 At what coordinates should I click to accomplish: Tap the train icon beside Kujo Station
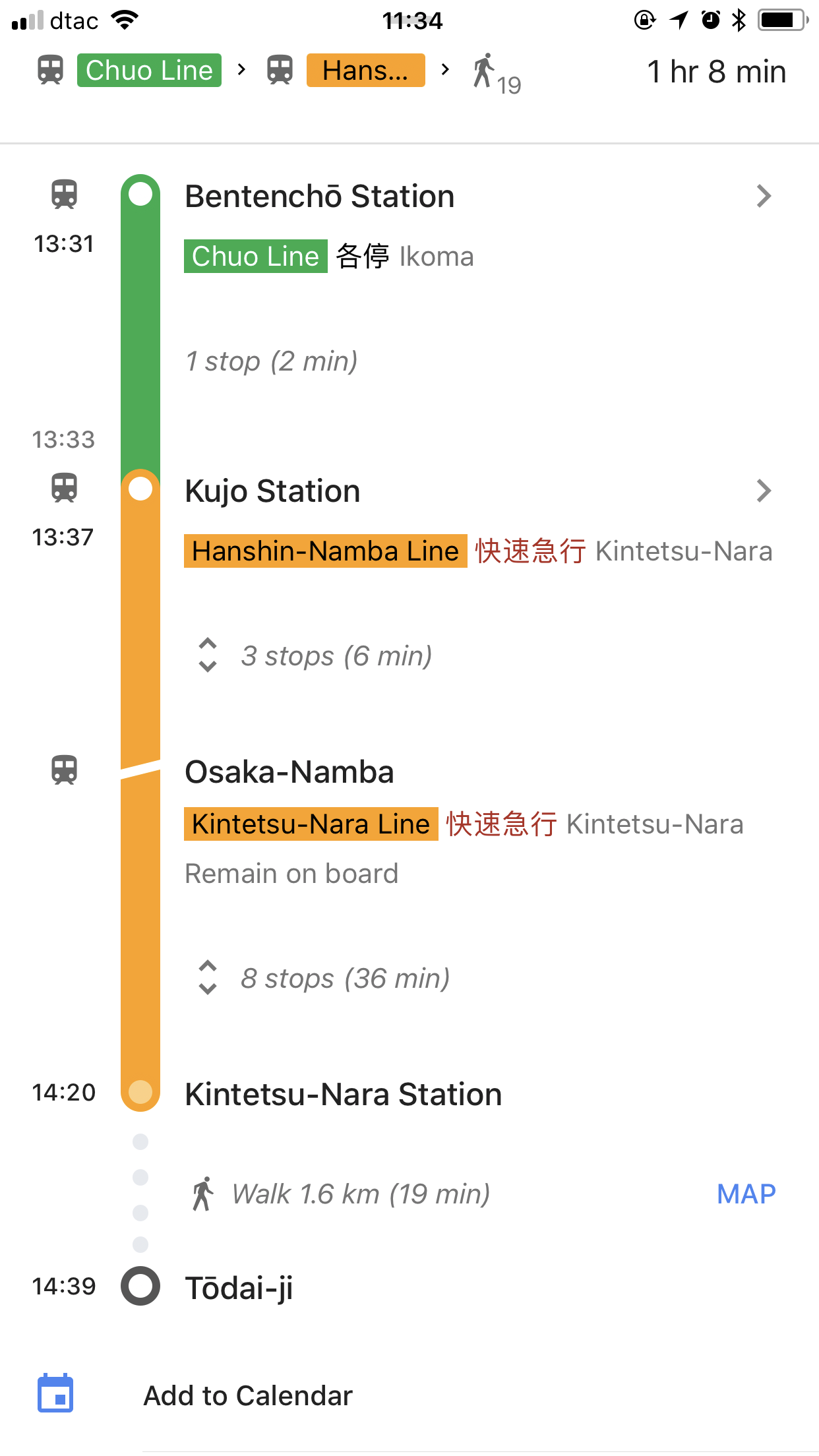click(x=64, y=488)
